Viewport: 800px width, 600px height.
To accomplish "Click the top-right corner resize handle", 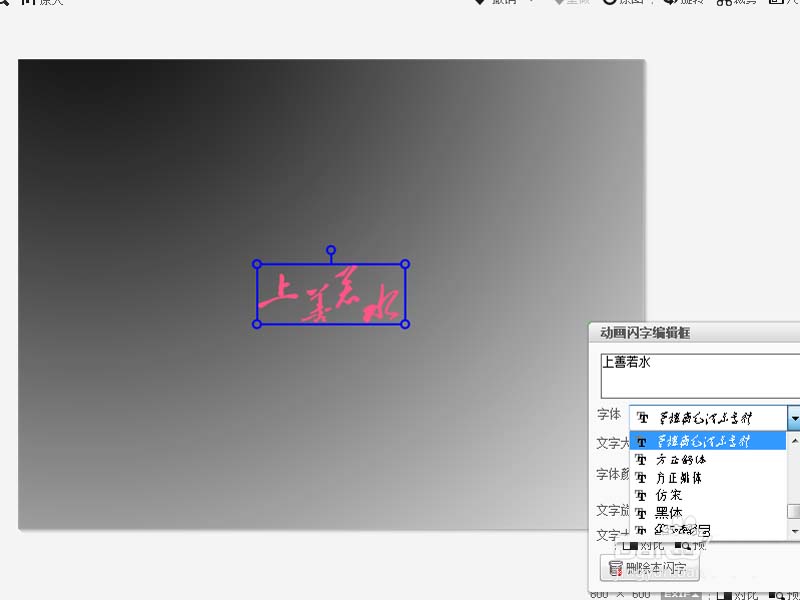I will (x=405, y=264).
